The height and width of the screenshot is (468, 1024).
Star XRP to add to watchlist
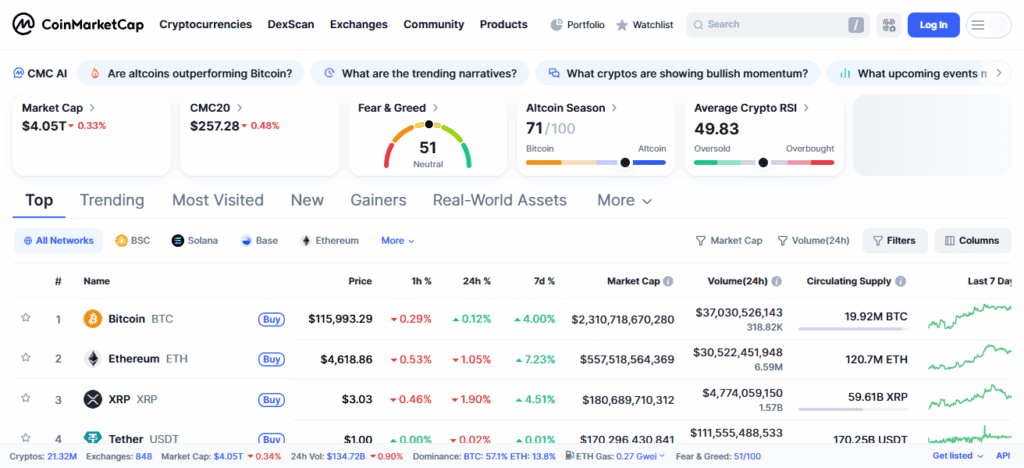pyautogui.click(x=25, y=398)
